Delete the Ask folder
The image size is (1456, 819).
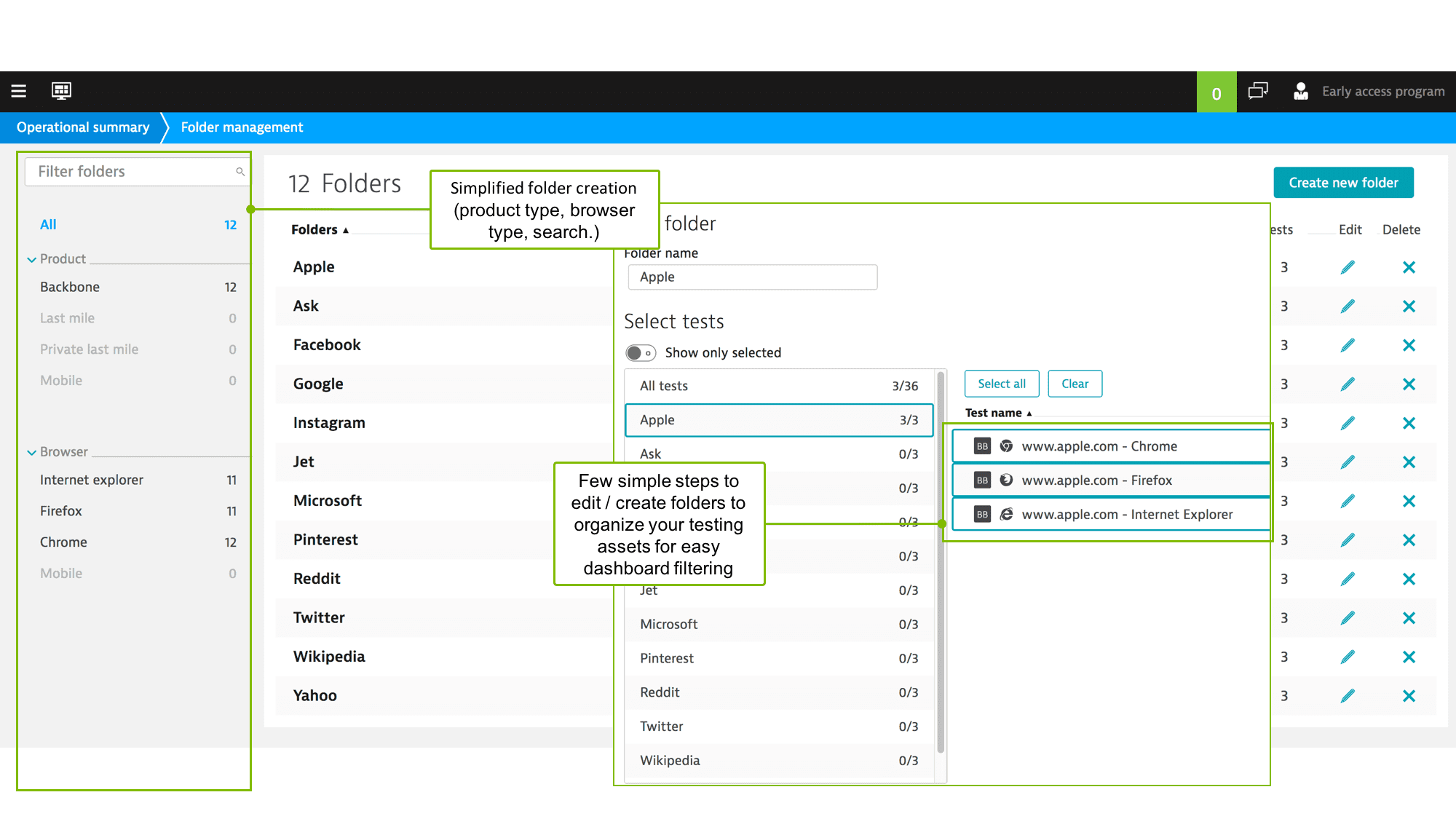1409,306
